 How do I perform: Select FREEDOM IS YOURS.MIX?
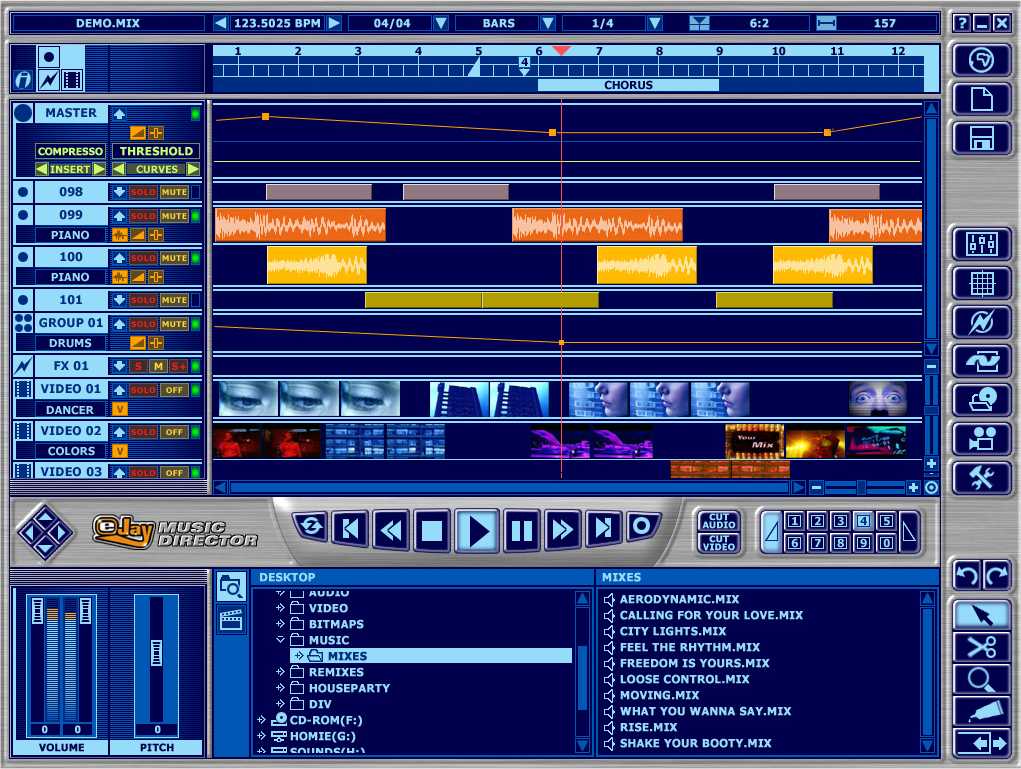pos(694,663)
